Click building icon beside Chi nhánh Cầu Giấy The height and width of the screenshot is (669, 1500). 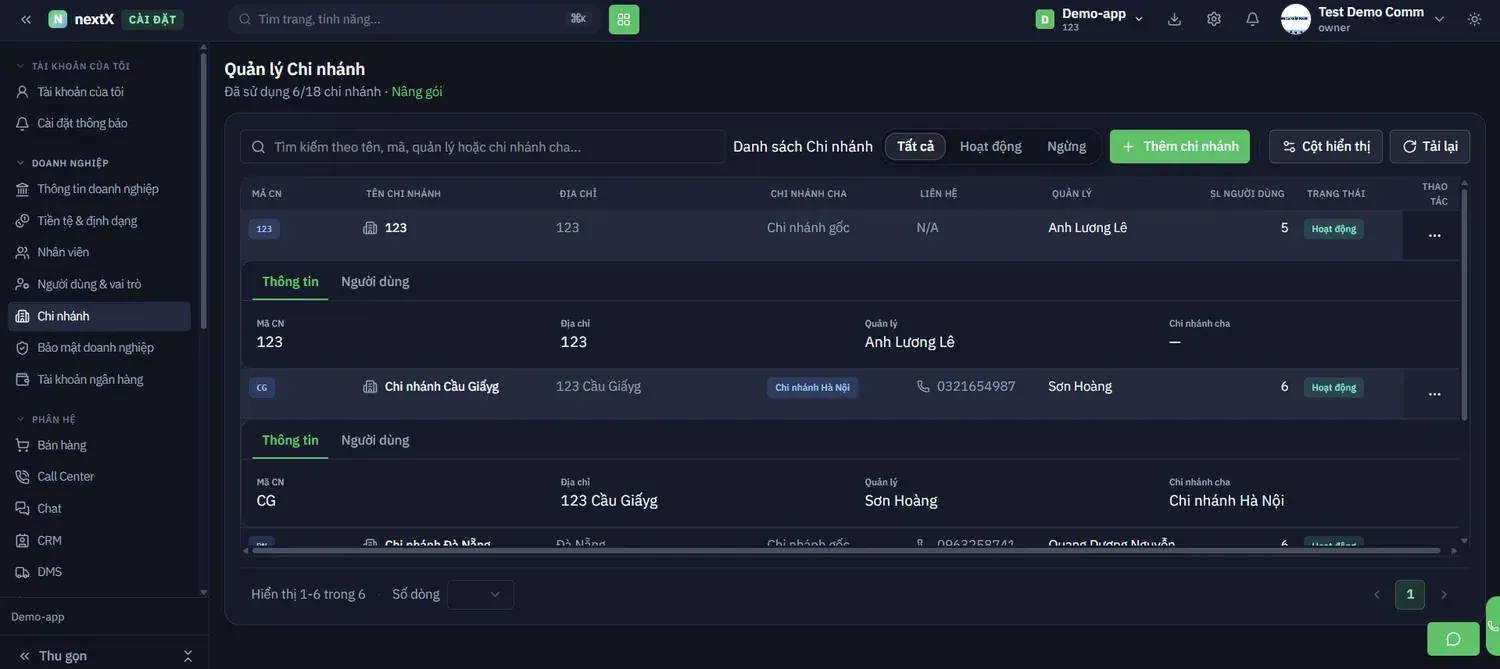[x=370, y=386]
